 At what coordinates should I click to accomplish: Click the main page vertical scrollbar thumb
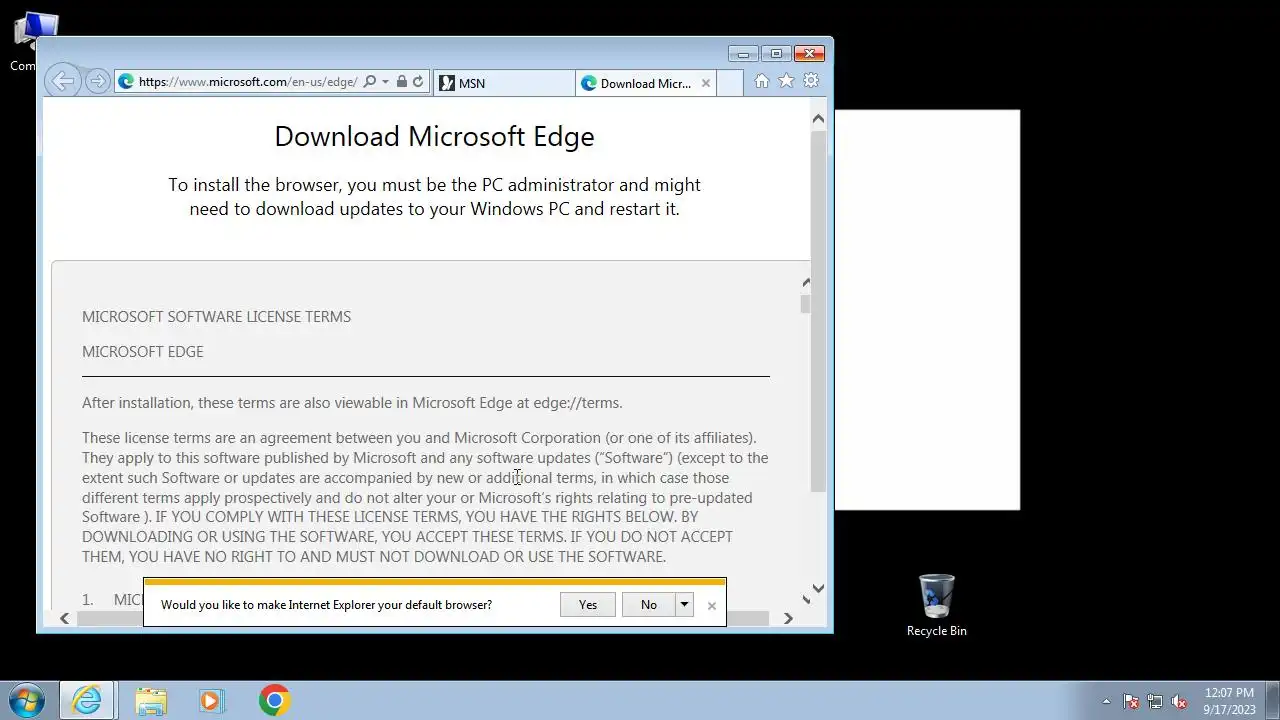pyautogui.click(x=818, y=310)
